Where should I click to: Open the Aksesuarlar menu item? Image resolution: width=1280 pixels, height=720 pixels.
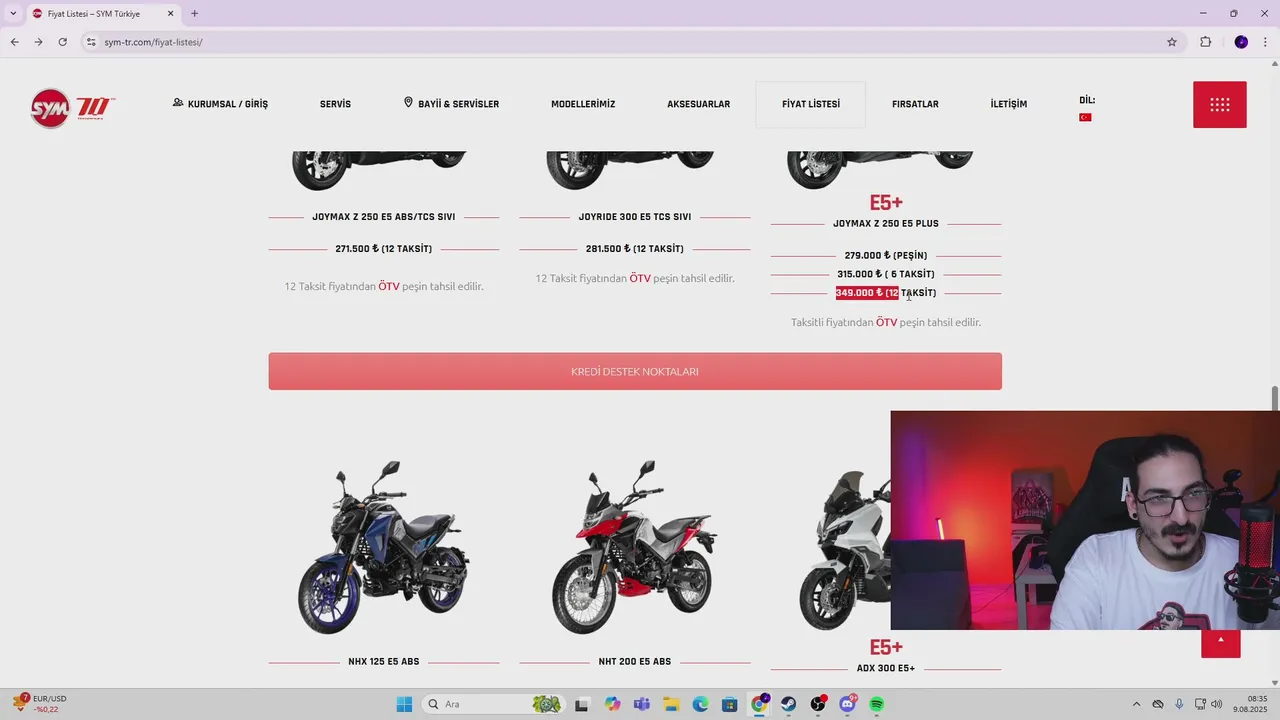tap(698, 104)
